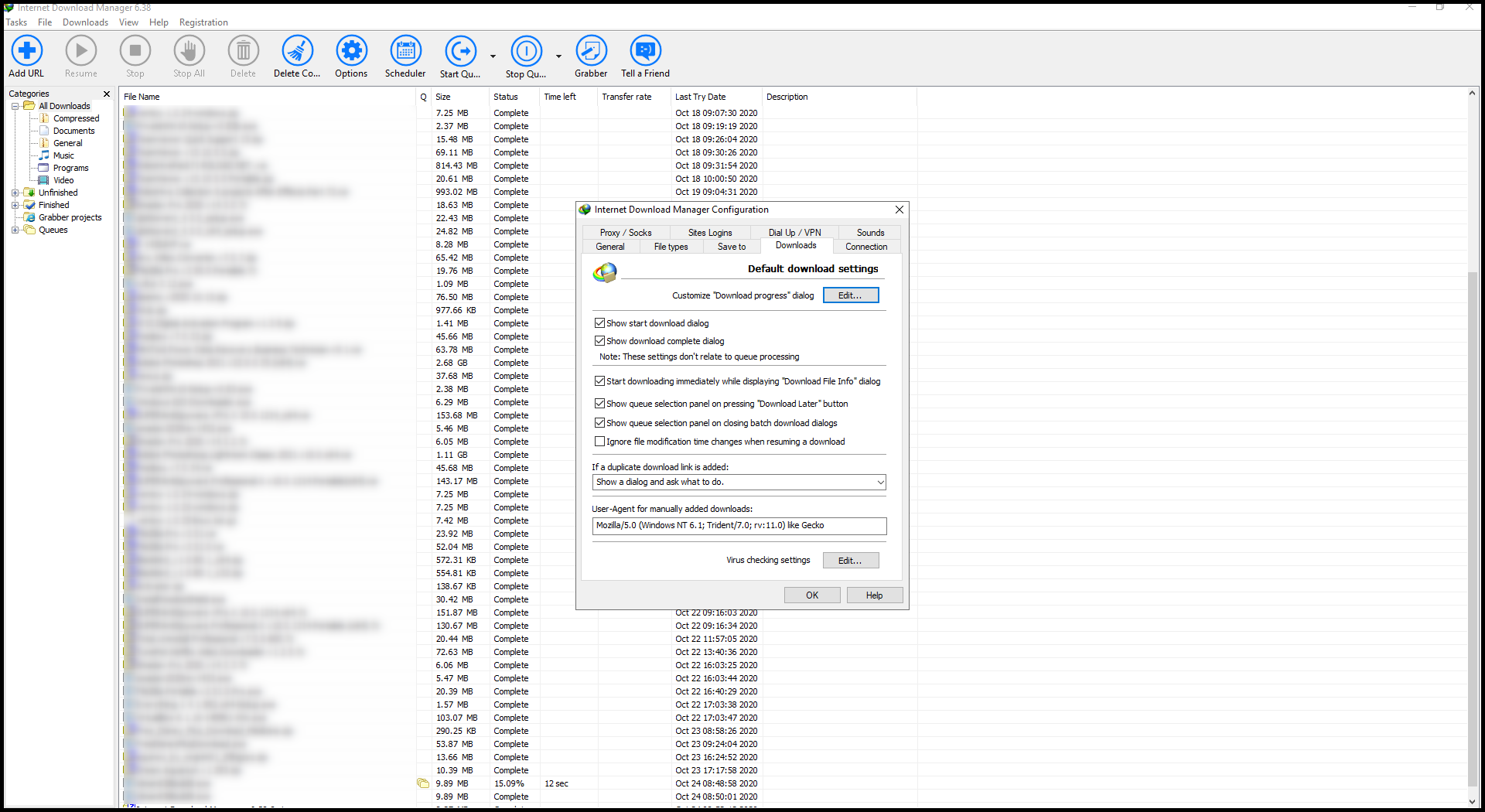
Task: Toggle Start downloading immediately checkbox
Action: point(599,380)
